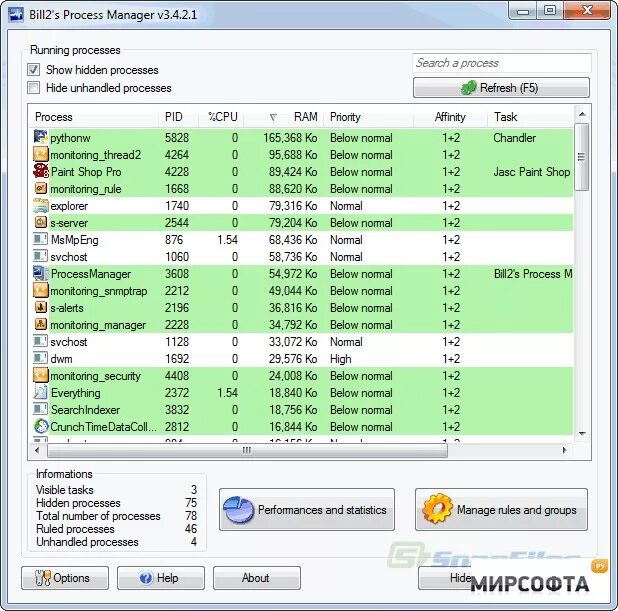Click the Search a process field
Viewport: 618px width, 611px height.
click(x=501, y=63)
